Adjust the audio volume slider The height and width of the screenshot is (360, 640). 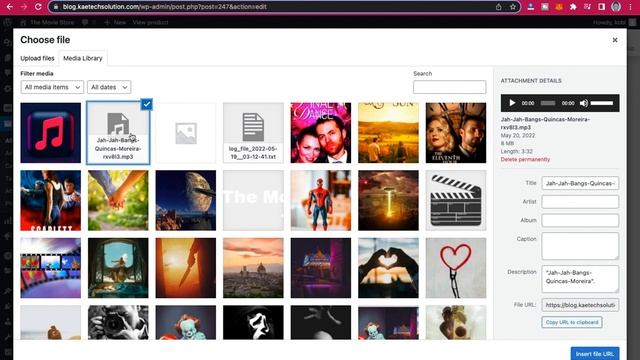pyautogui.click(x=602, y=103)
